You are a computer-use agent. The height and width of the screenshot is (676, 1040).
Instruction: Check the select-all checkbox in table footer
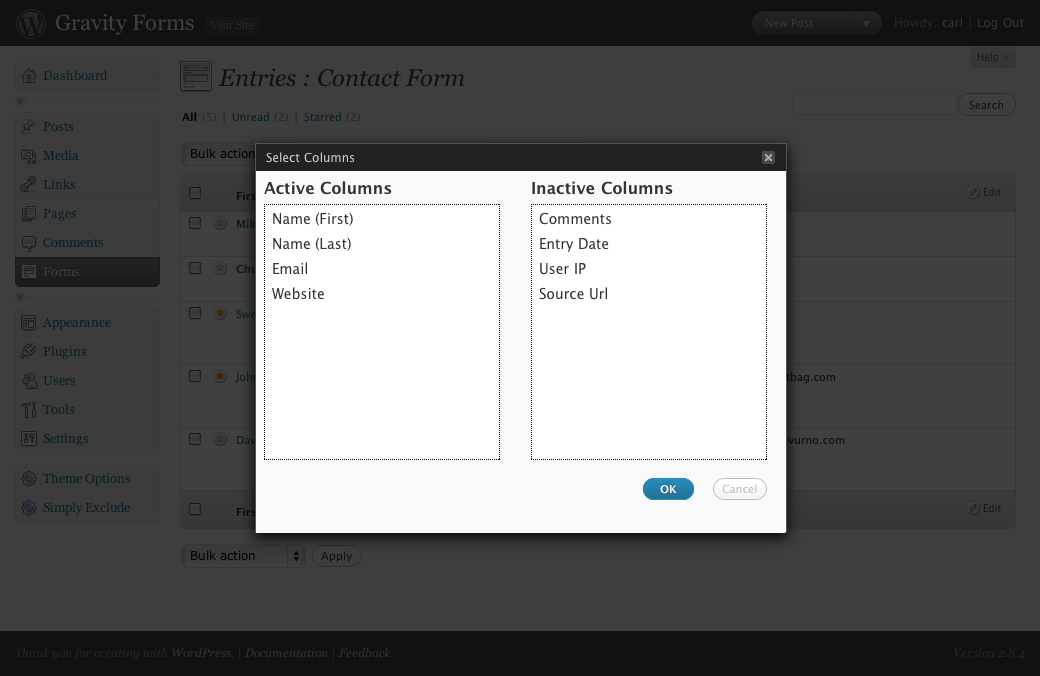195,509
